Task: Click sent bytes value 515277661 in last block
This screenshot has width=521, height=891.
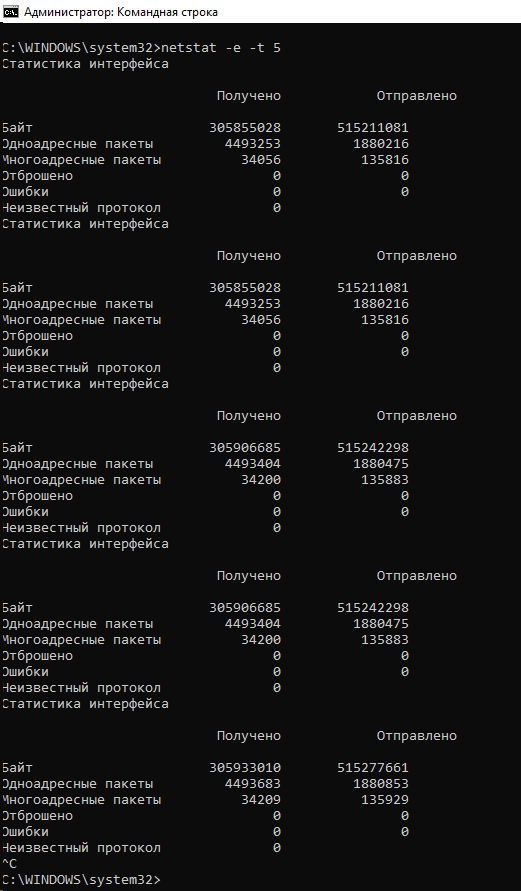Action: [x=373, y=768]
